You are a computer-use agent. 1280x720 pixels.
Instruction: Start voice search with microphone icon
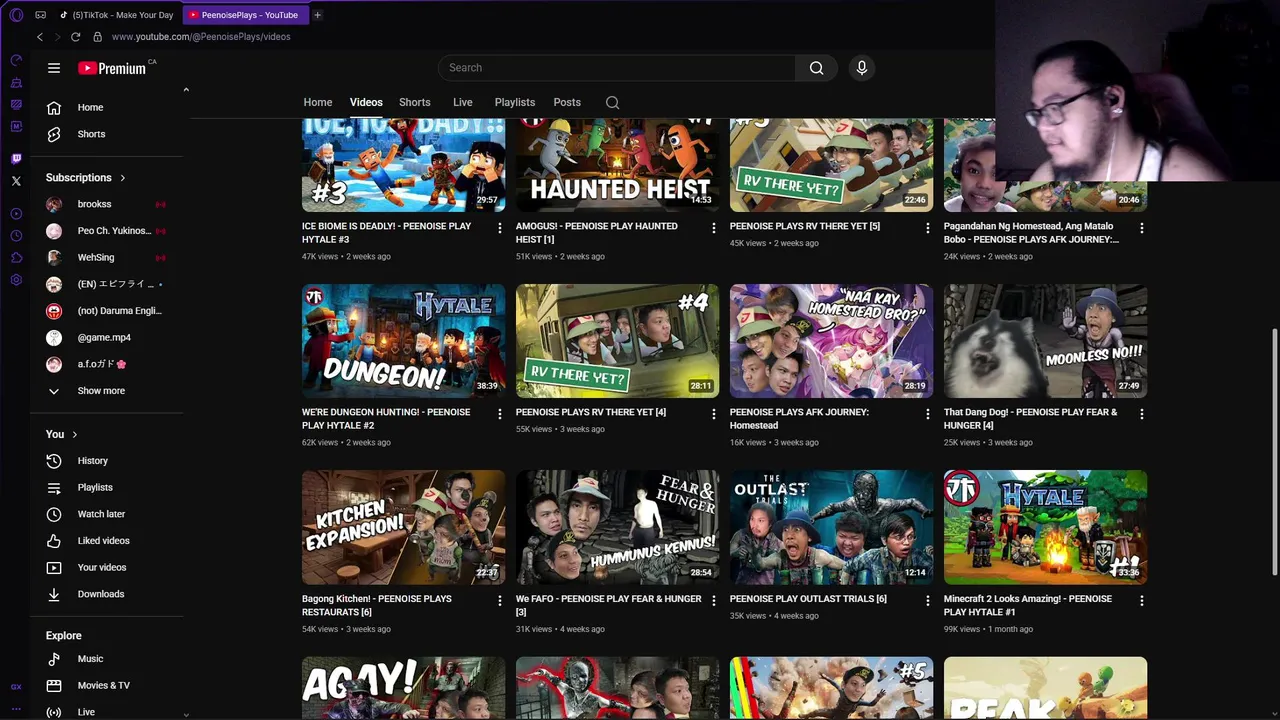[x=862, y=68]
